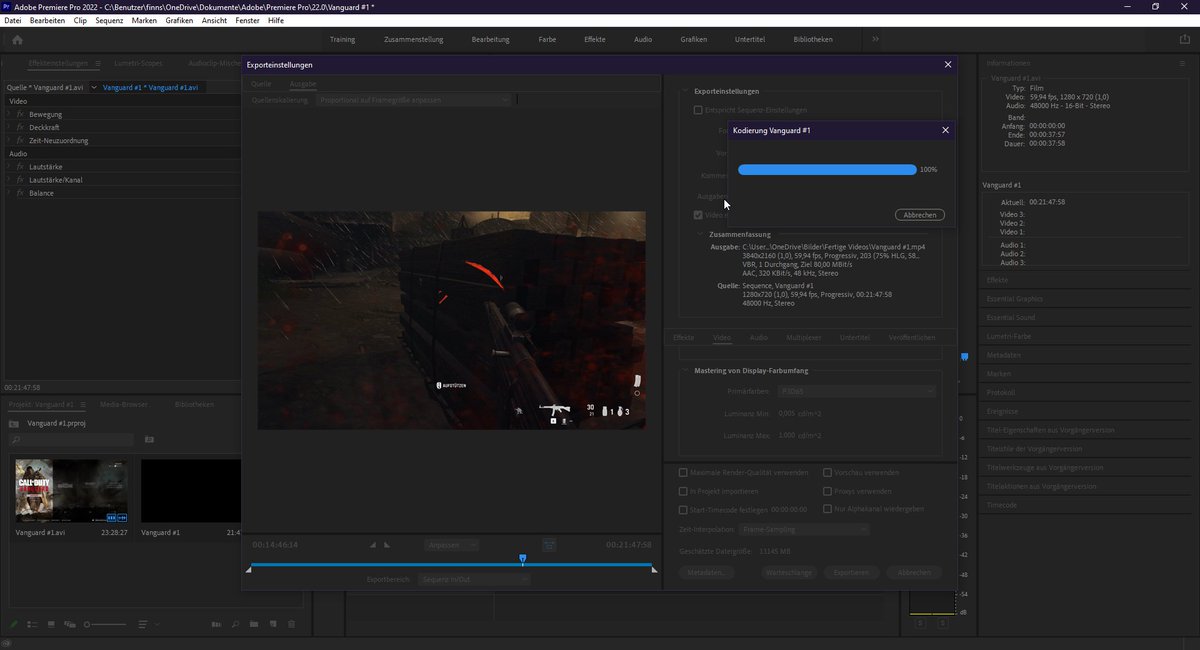This screenshot has height=650, width=1200.
Task: Click the Warteschlange button
Action: click(x=788, y=573)
